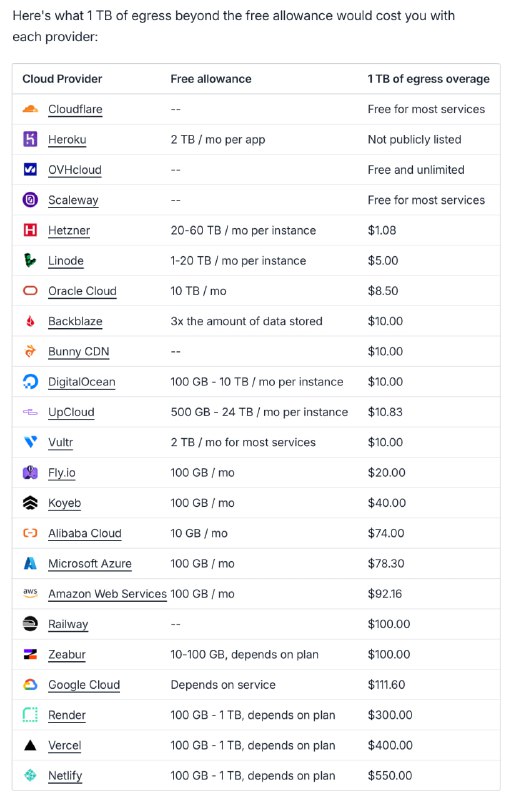Image resolution: width=511 pixels, height=800 pixels.
Task: Click the Microsoft Azure logo icon
Action: pyautogui.click(x=31, y=563)
